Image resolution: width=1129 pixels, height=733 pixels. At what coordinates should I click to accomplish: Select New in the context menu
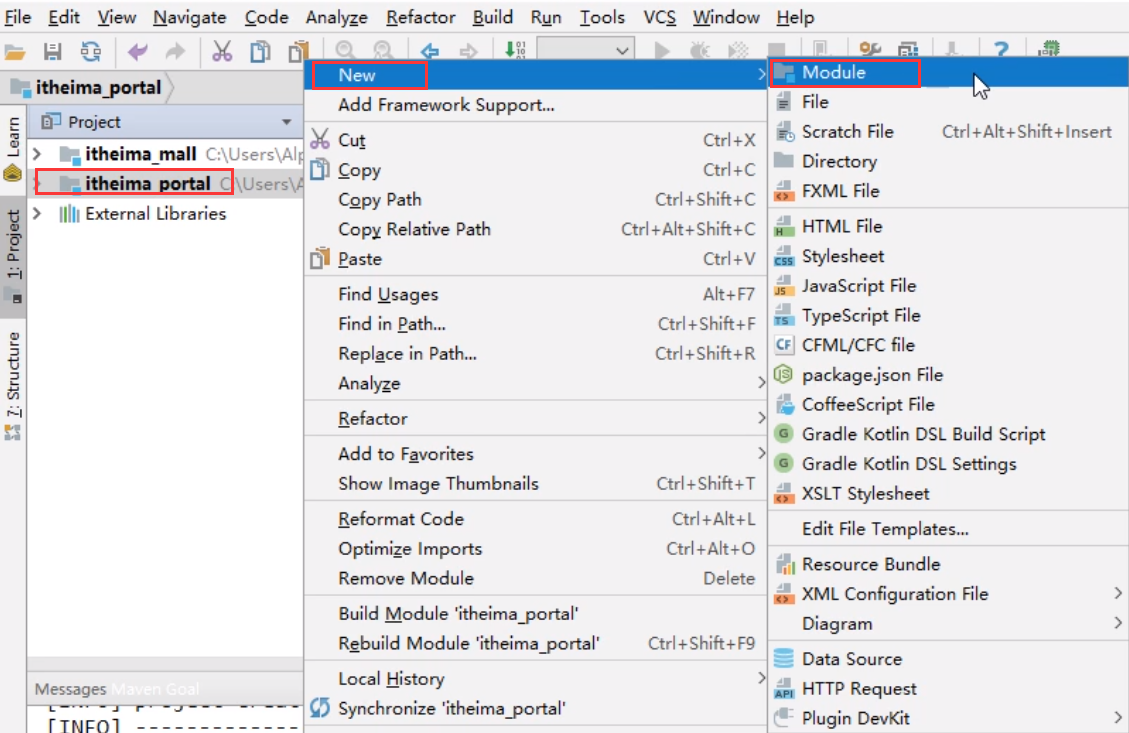536,75
